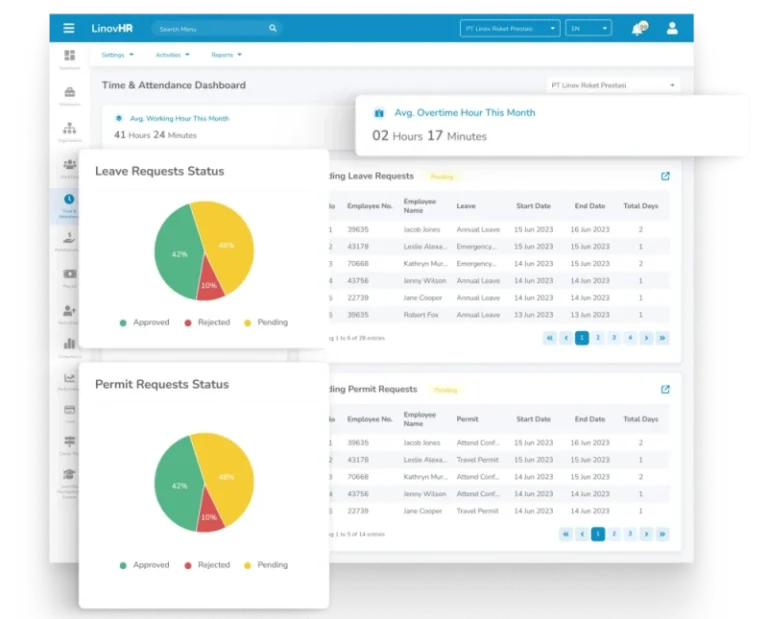Open the Settings menu
The width and height of the screenshot is (768, 619).
click(117, 55)
